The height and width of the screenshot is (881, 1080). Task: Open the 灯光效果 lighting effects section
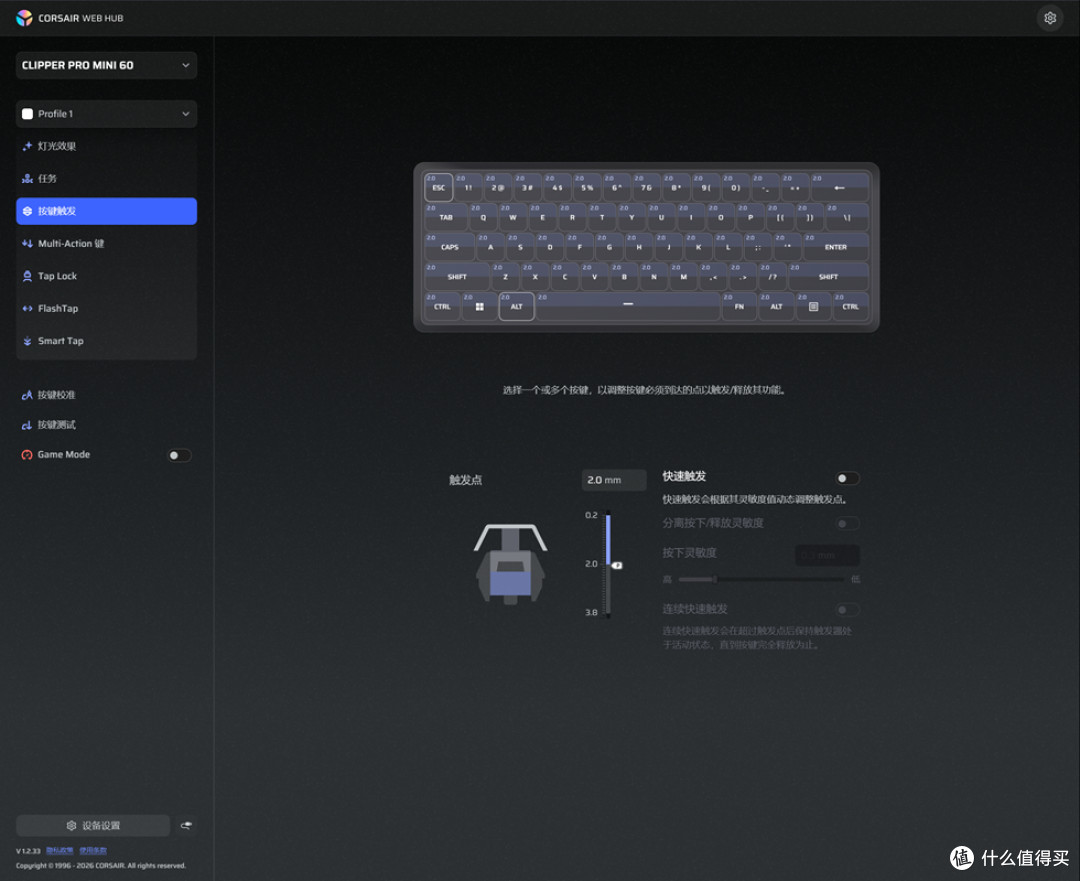tap(106, 146)
